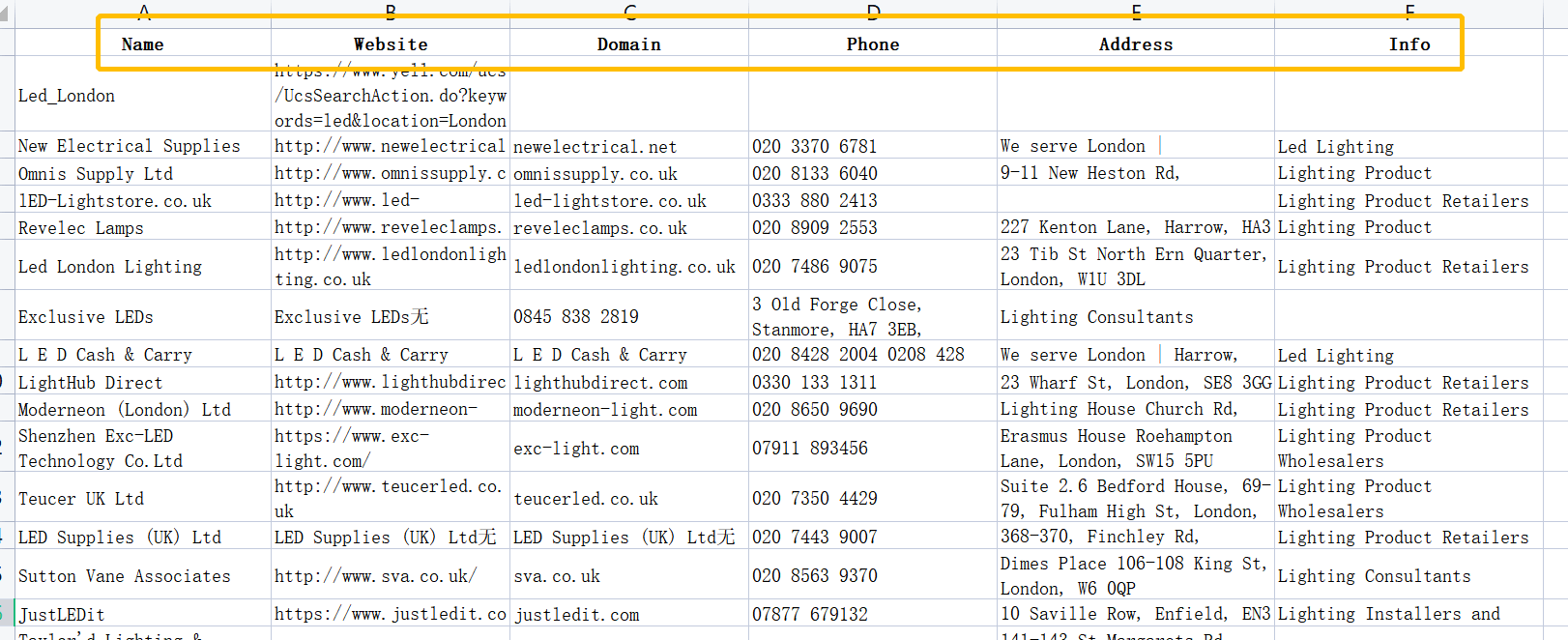Select the Teucer UK Ltd cell
1568x640 pixels.
143,498
